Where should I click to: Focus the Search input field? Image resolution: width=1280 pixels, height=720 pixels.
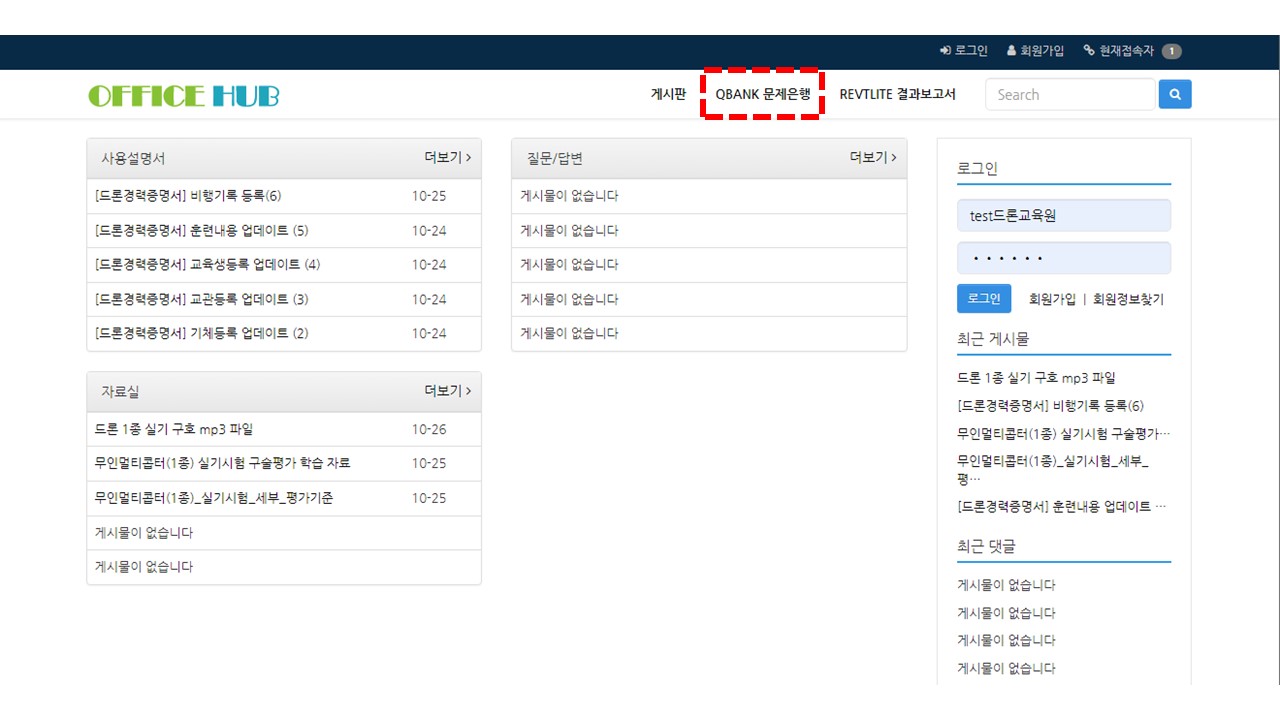click(1070, 95)
